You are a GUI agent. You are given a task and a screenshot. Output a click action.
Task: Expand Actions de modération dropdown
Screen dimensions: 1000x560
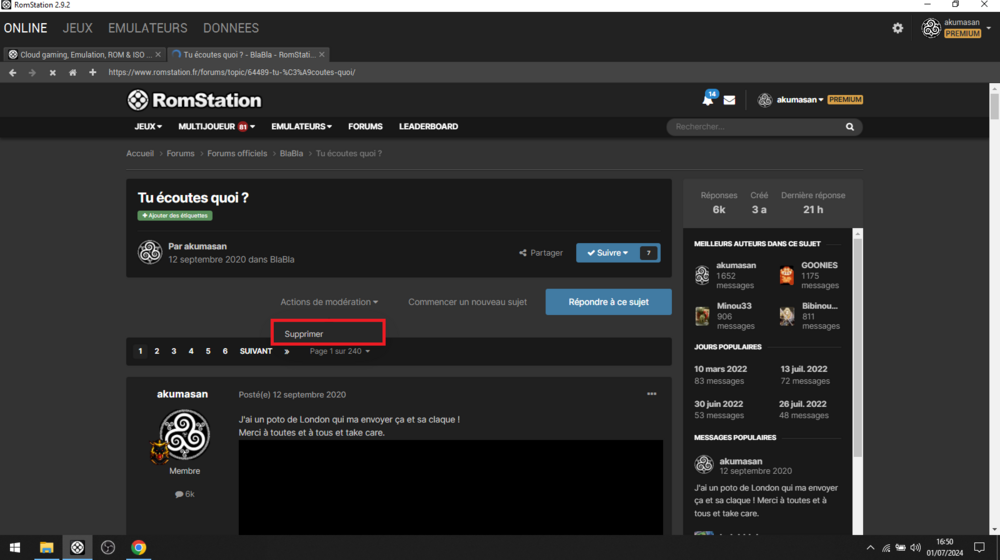tap(329, 302)
